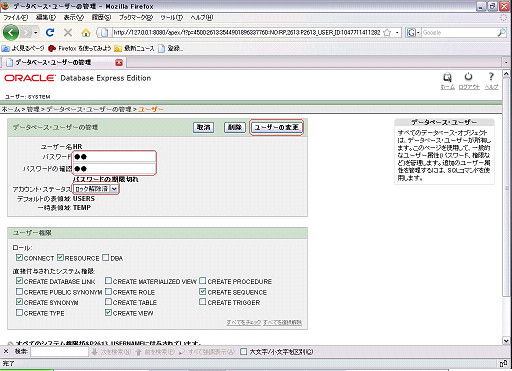Click the status bar icon at bottom right

(503, 363)
